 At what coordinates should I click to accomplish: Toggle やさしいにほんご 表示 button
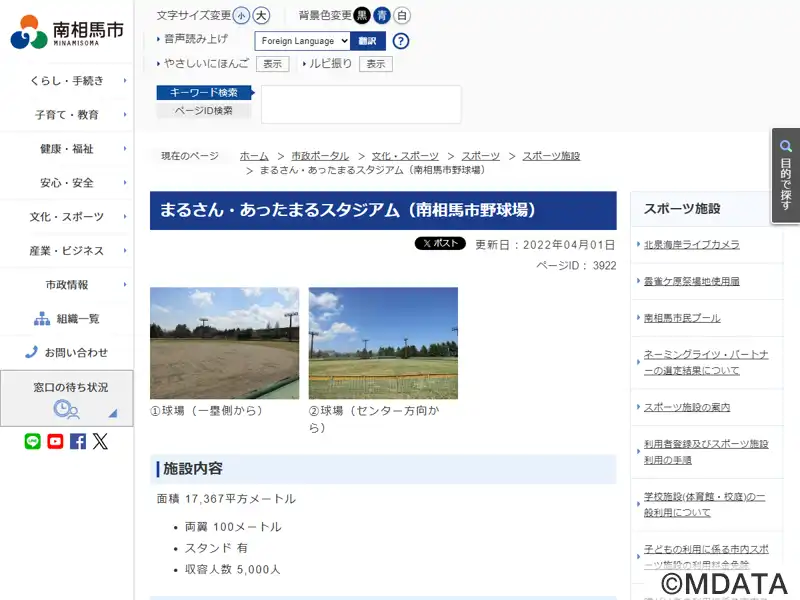coord(272,64)
